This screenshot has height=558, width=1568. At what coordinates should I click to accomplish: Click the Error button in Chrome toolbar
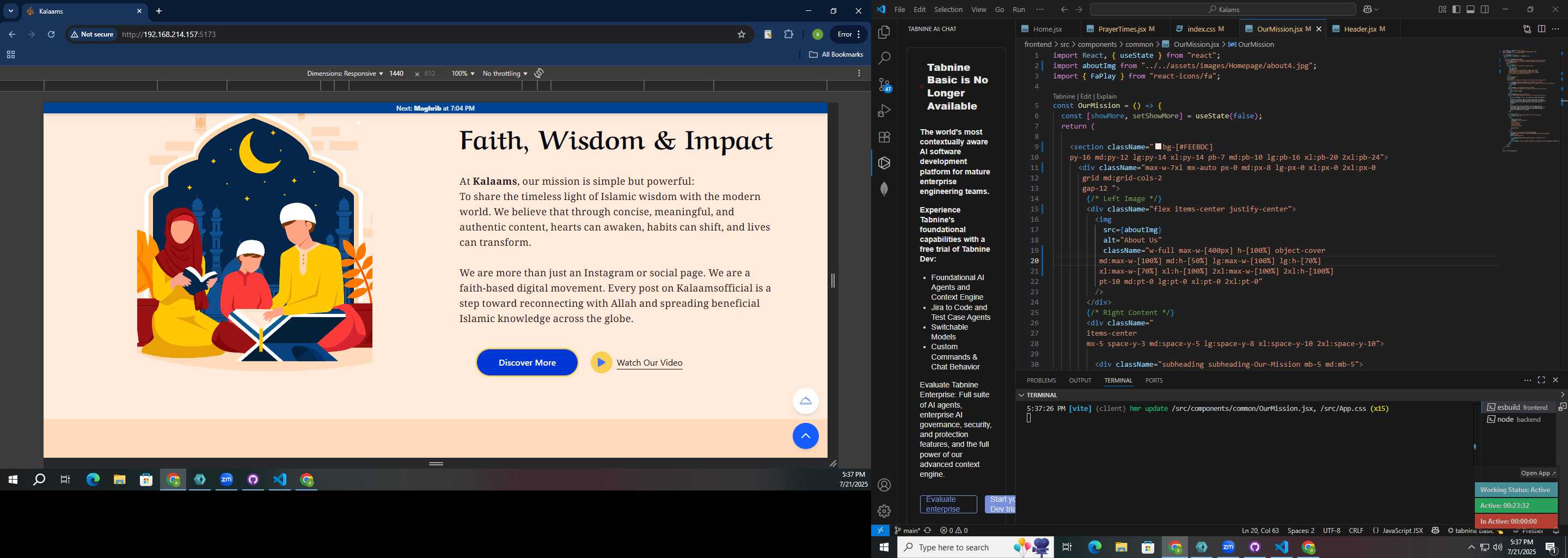[849, 35]
